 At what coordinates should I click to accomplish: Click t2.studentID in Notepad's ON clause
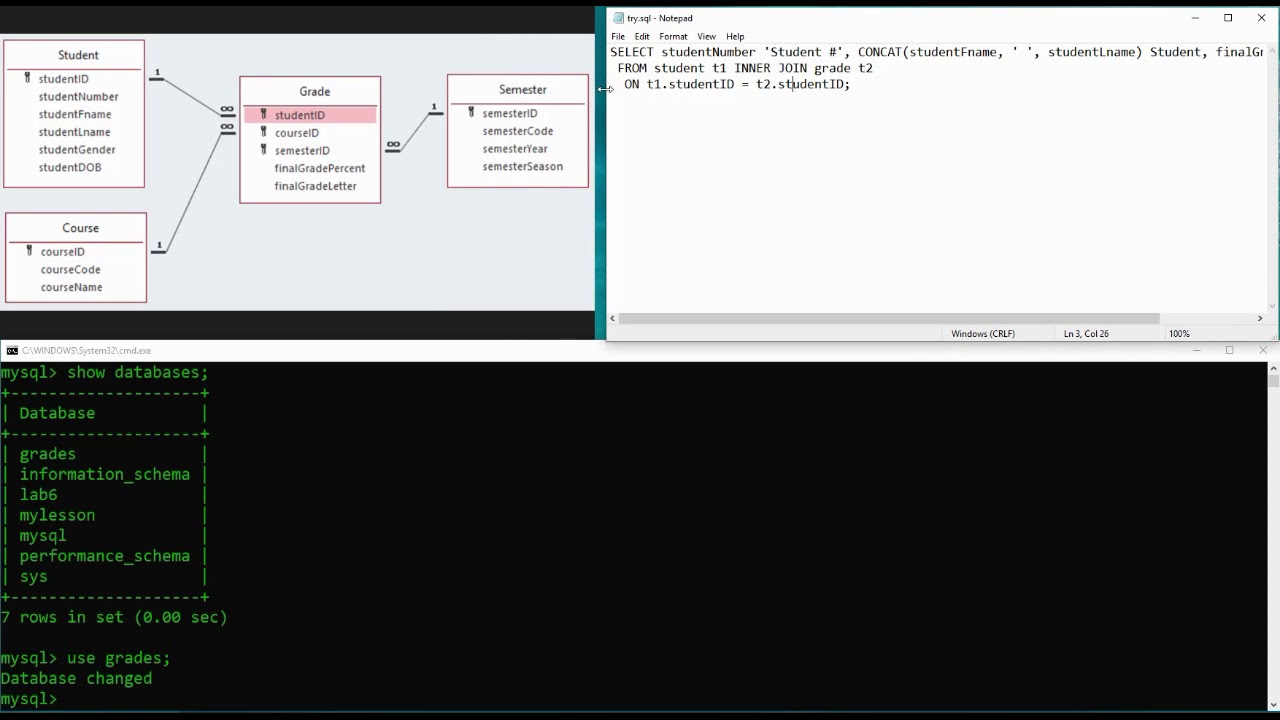(799, 84)
